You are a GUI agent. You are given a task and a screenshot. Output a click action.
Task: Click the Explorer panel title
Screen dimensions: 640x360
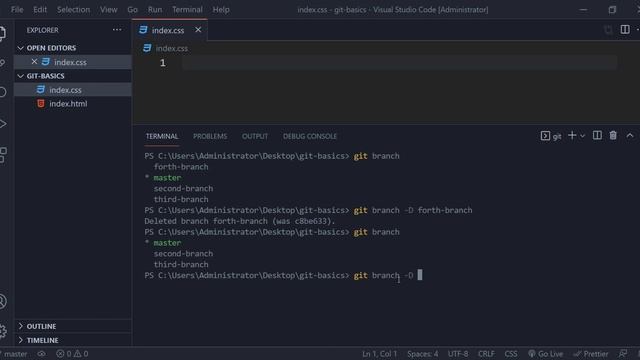pyautogui.click(x=42, y=30)
